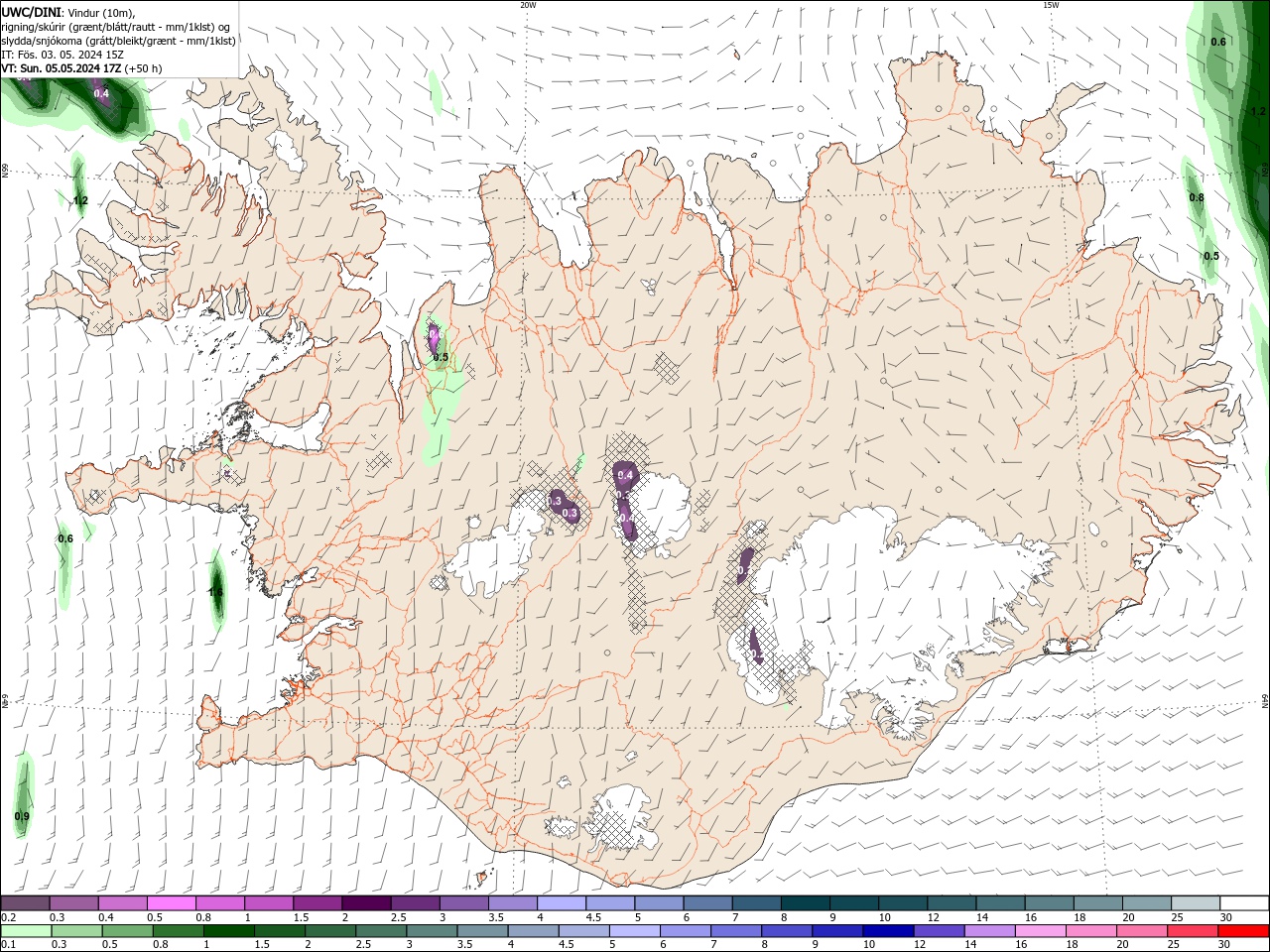Select the 'VT: Sun. 05.05.2024 17Z' valid time
Image resolution: width=1270 pixels, height=952 pixels.
62,68
